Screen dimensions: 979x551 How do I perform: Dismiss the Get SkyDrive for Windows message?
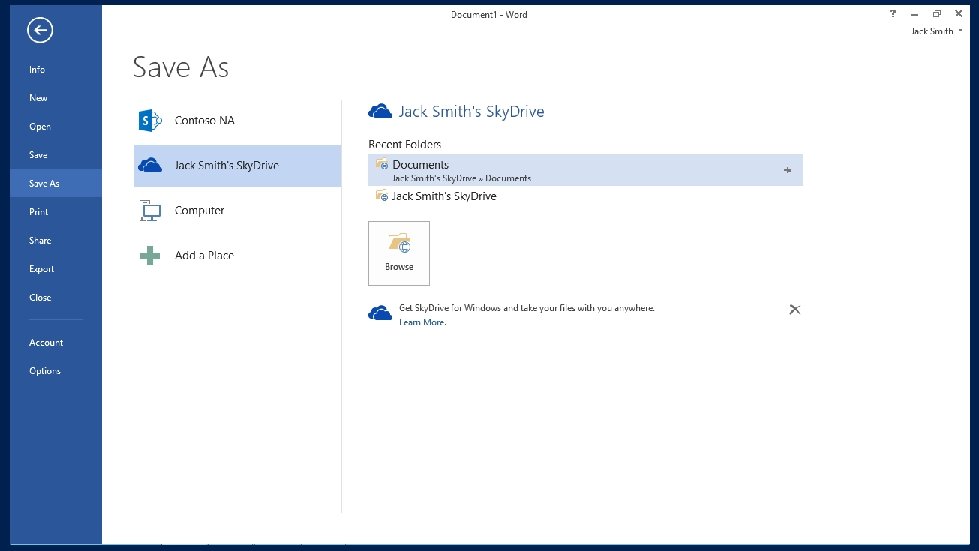point(794,310)
